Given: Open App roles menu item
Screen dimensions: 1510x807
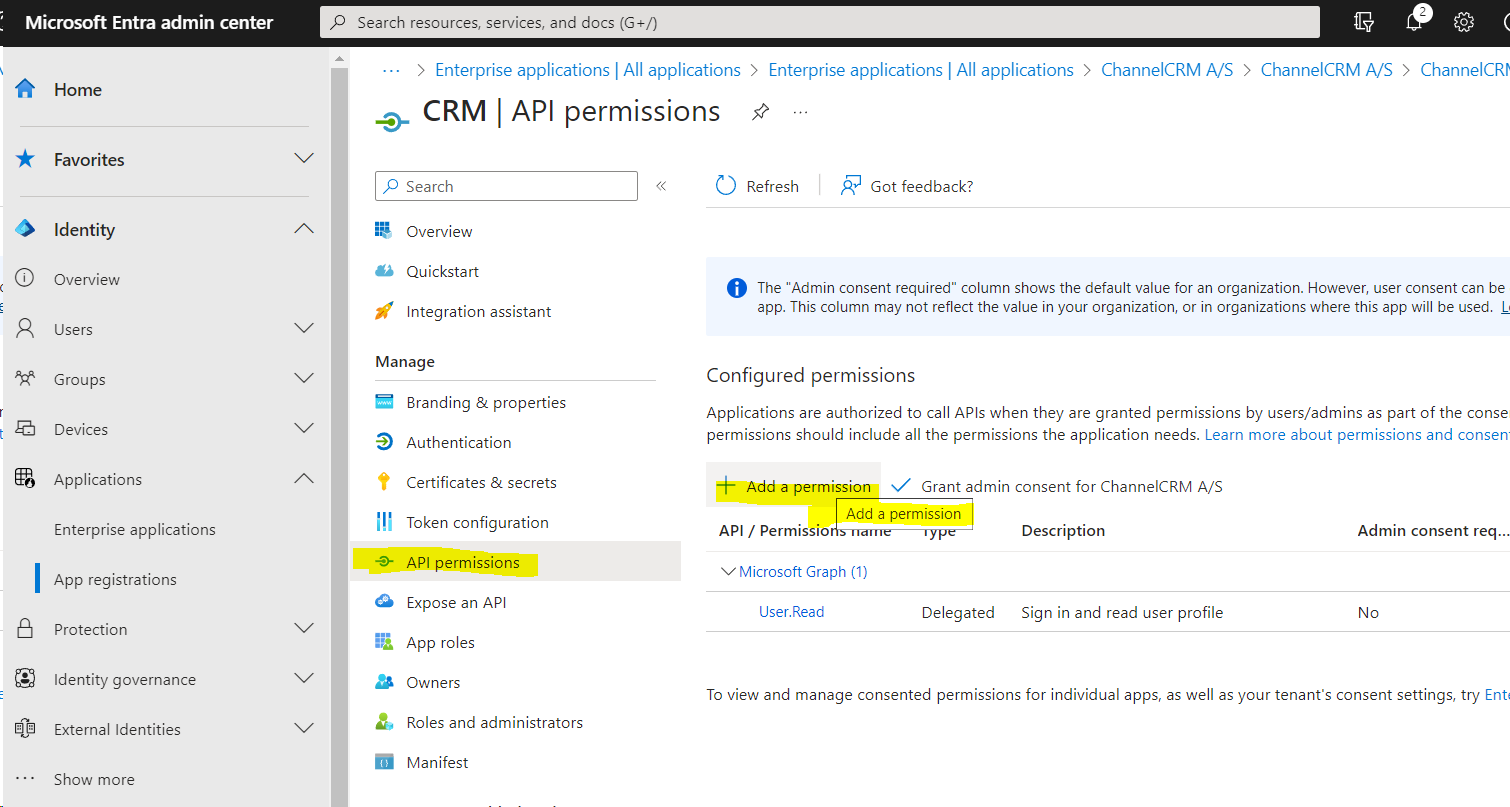Looking at the screenshot, I should tap(440, 642).
